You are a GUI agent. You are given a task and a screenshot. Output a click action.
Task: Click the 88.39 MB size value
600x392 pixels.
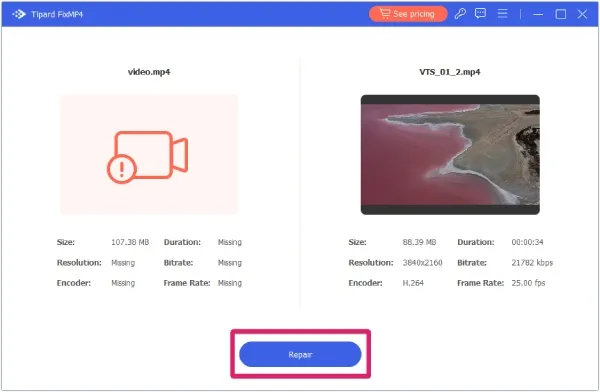click(419, 242)
